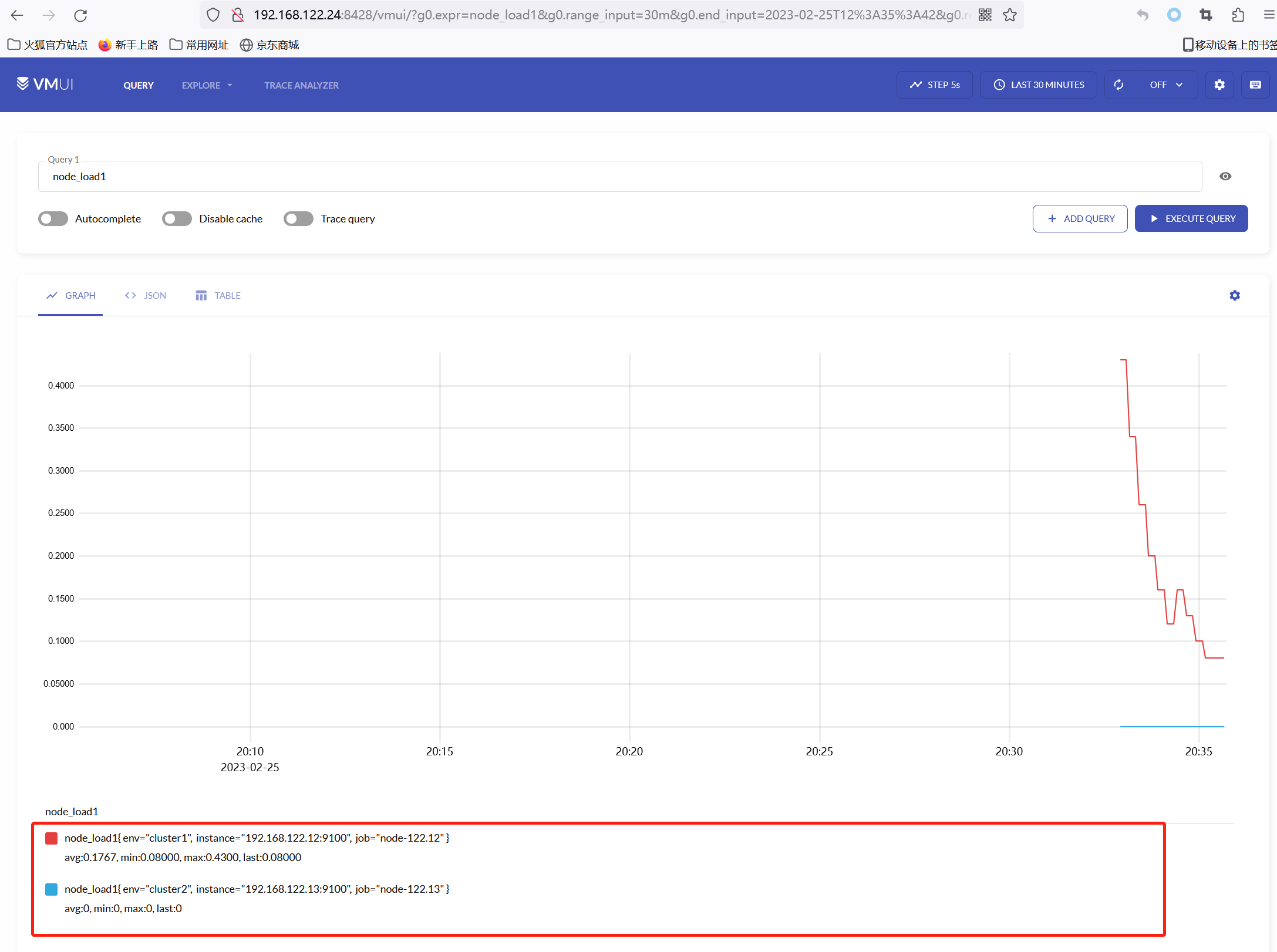Toggle the Trace query switch

click(x=298, y=218)
